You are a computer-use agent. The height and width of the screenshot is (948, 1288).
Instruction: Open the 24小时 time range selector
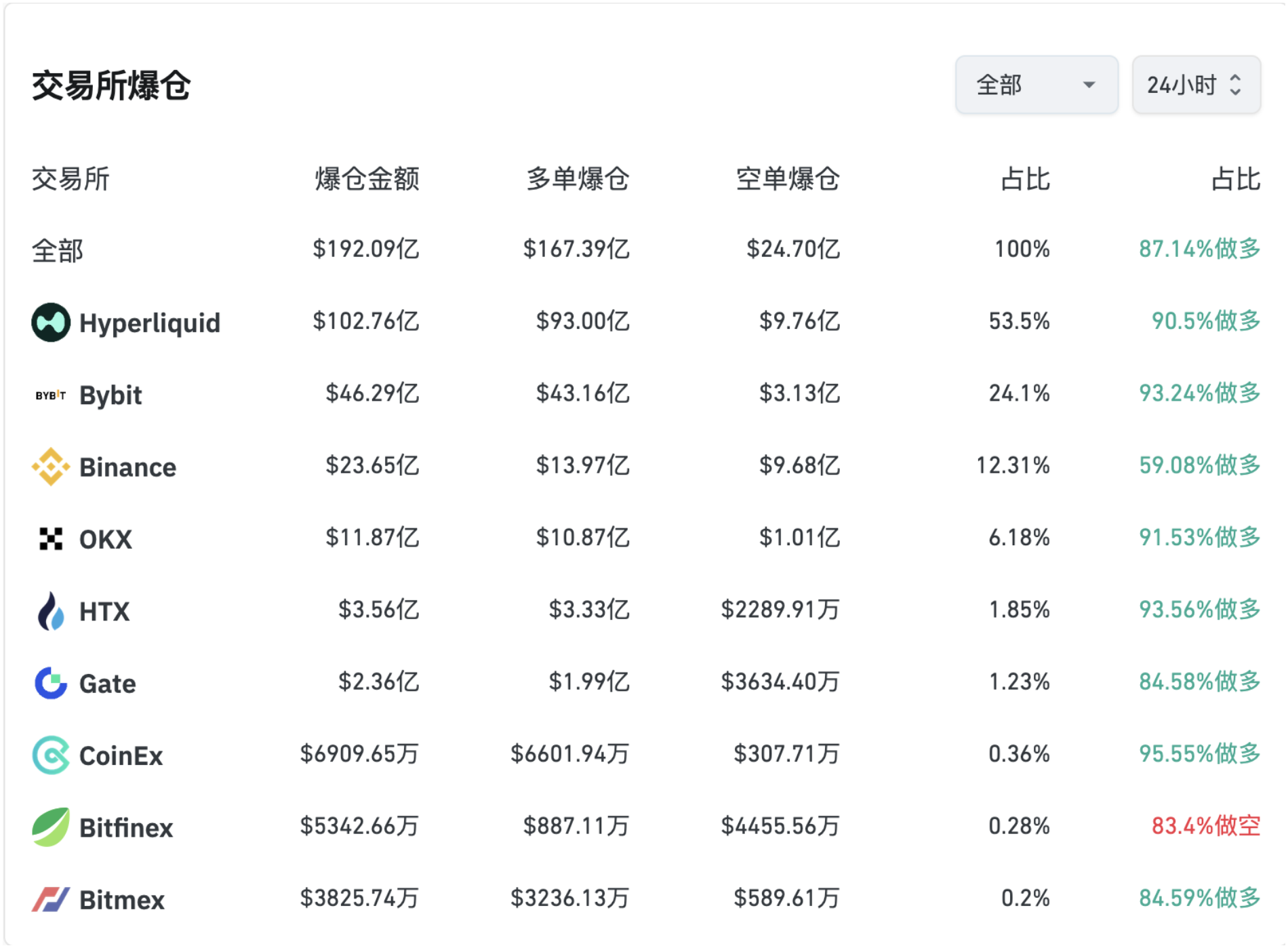(x=1183, y=85)
